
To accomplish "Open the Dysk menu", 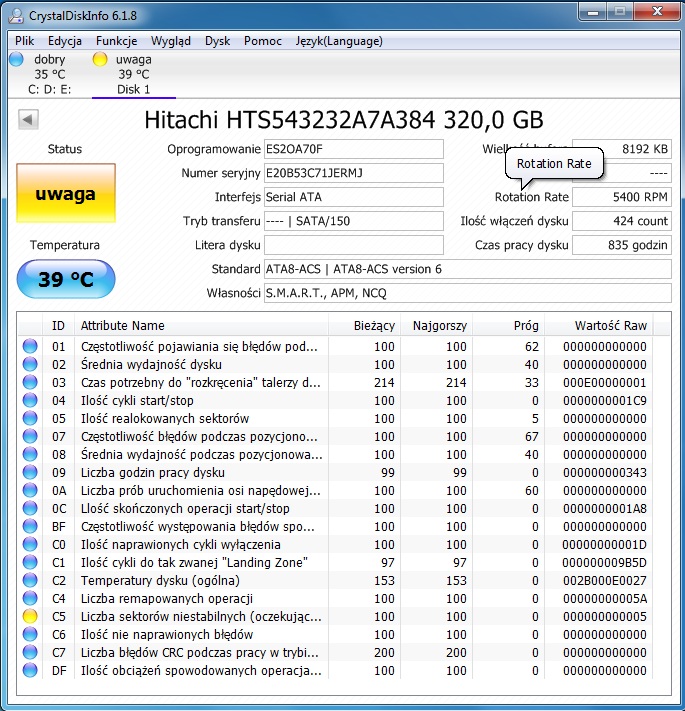I will pos(217,41).
